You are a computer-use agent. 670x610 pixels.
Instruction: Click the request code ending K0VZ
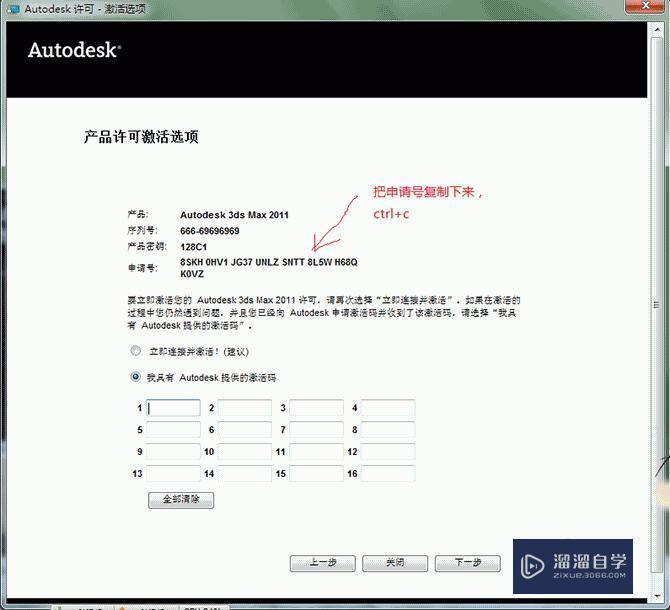[192, 274]
